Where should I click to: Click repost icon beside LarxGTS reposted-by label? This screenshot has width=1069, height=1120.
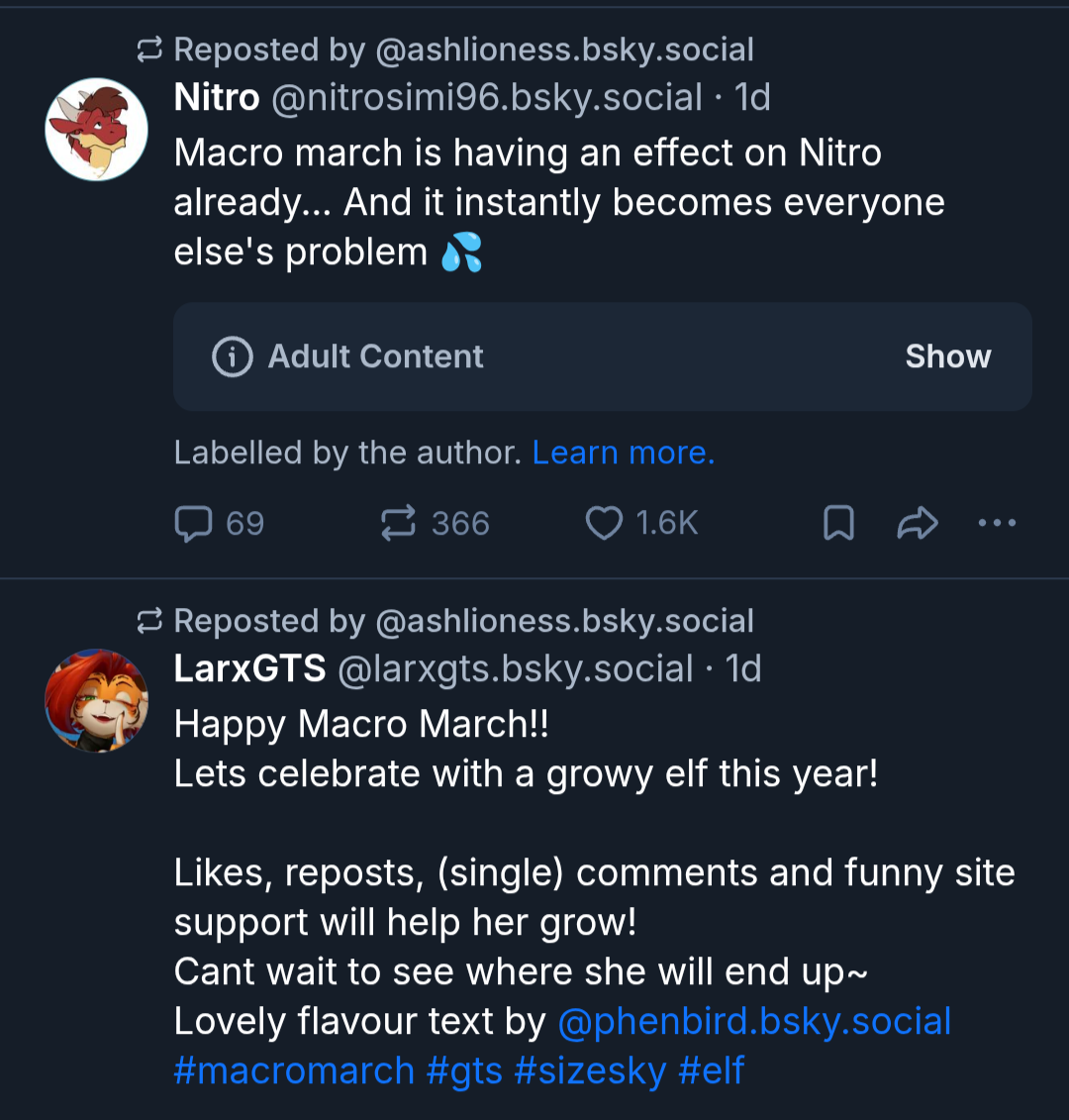(x=149, y=621)
